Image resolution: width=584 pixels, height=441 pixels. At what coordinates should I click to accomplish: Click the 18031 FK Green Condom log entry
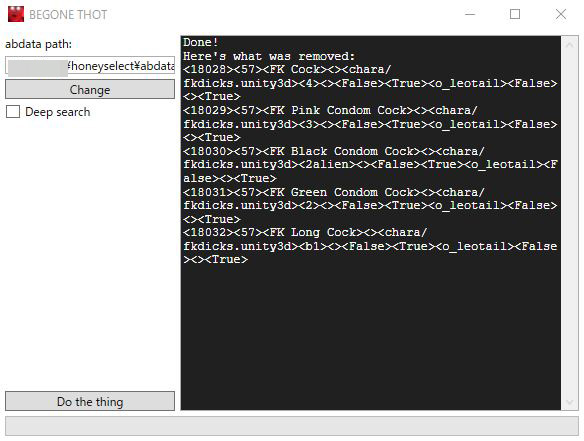[x=370, y=206]
